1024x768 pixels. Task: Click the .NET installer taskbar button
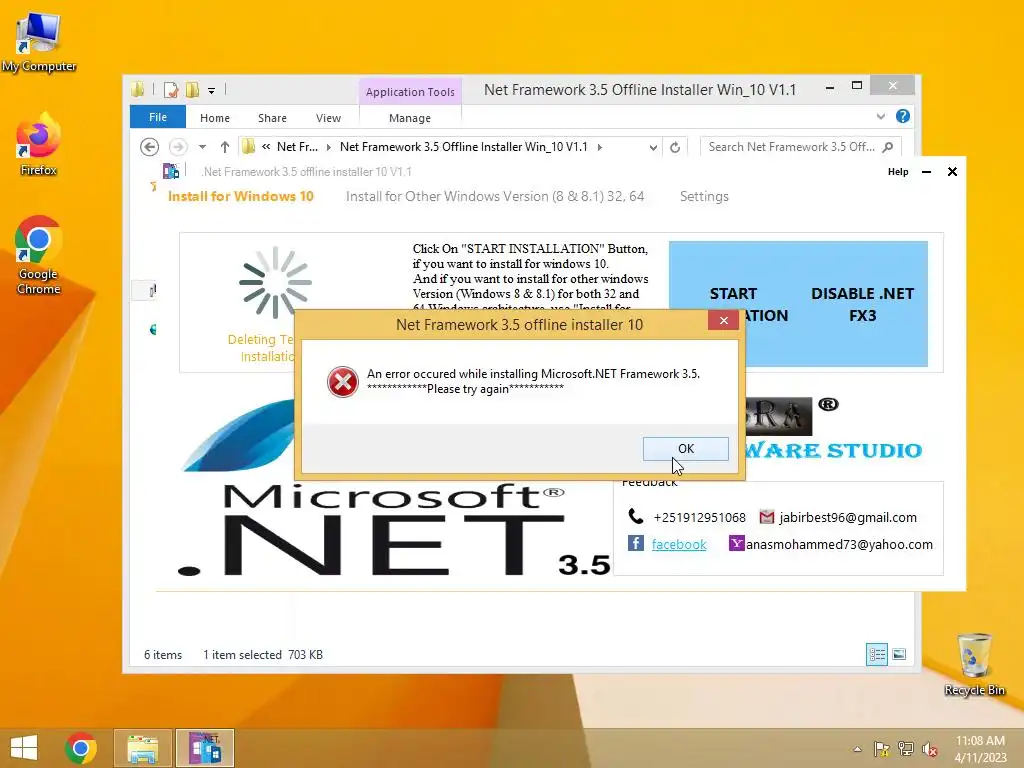[x=204, y=748]
